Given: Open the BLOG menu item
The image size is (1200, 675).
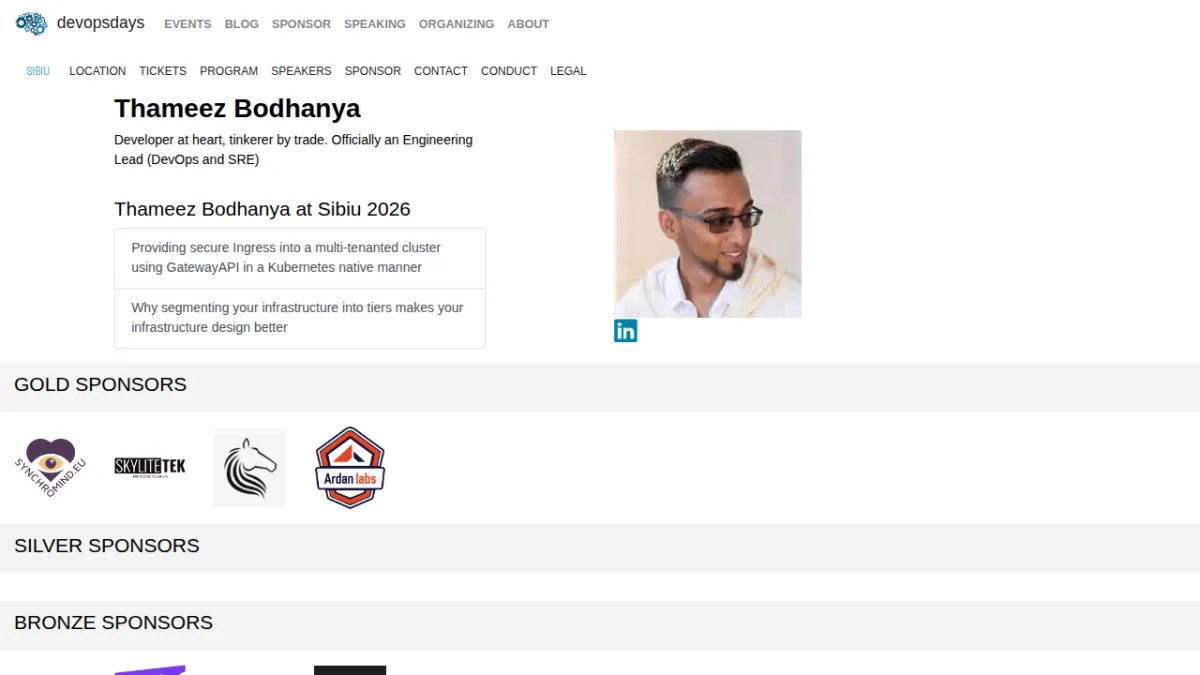Looking at the screenshot, I should click(241, 24).
